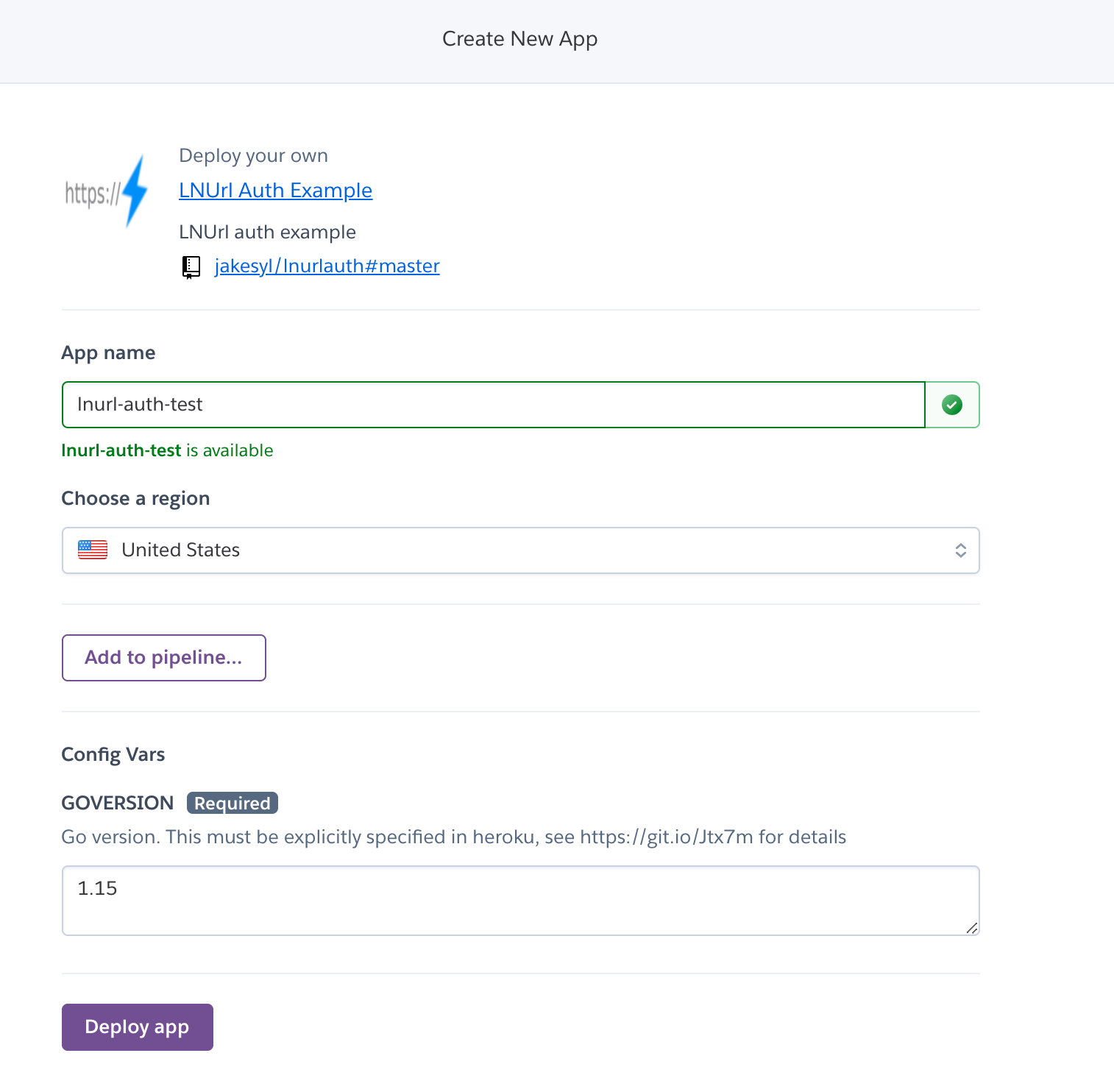Click the GOVERSION value text area
The image size is (1114, 1092).
point(521,901)
